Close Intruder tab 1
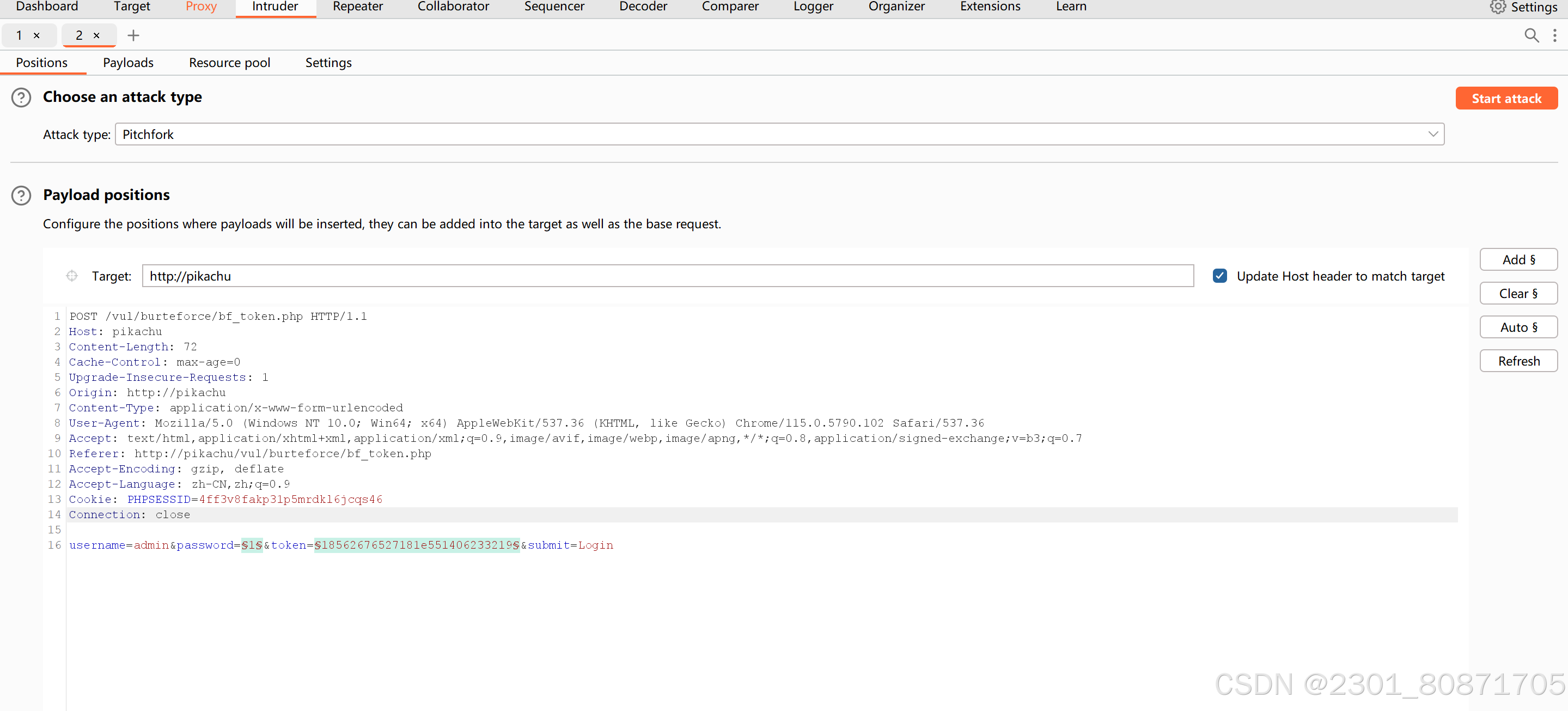This screenshot has width=1568, height=711. 36,35
